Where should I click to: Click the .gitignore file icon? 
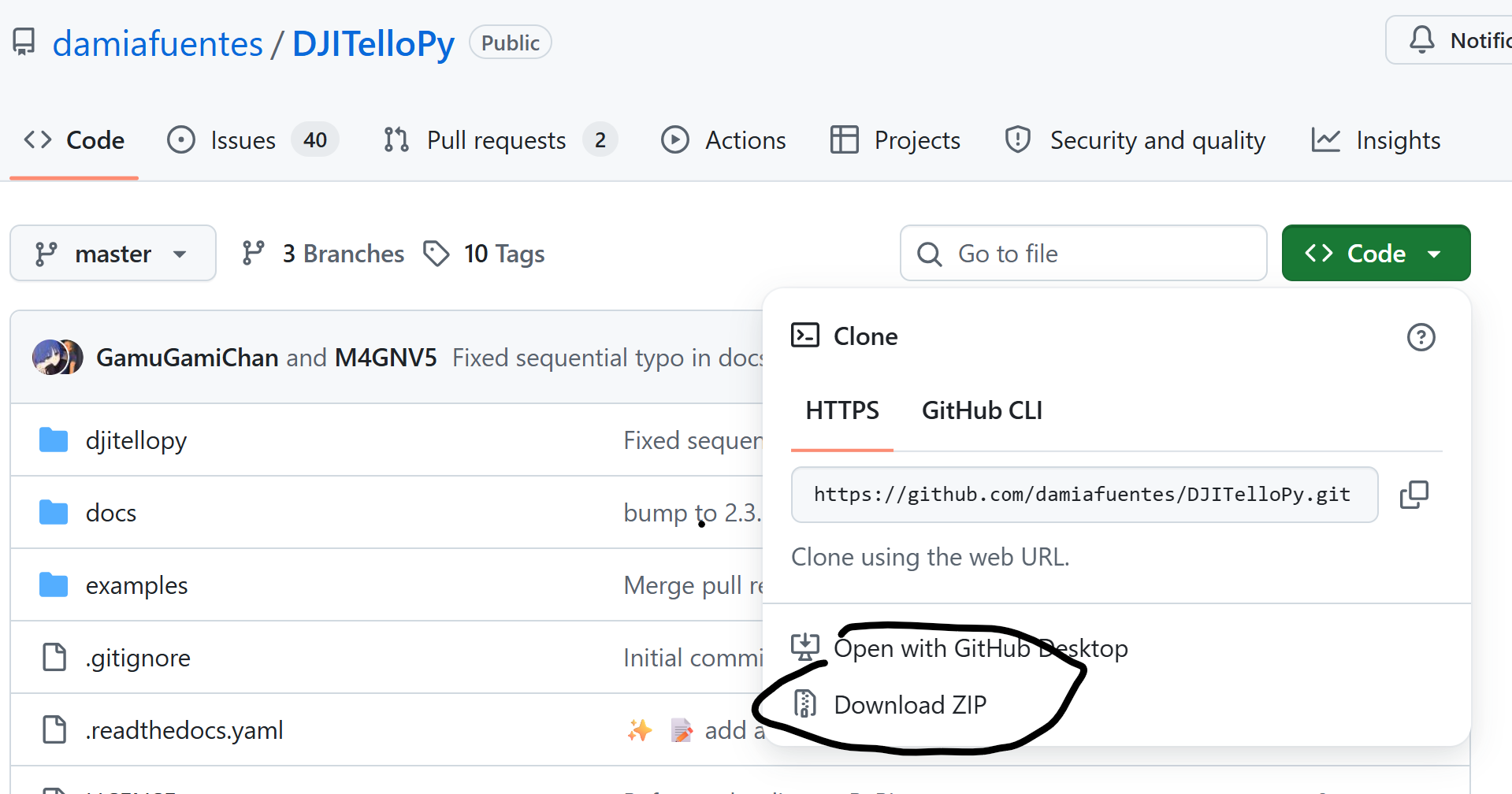point(54,657)
